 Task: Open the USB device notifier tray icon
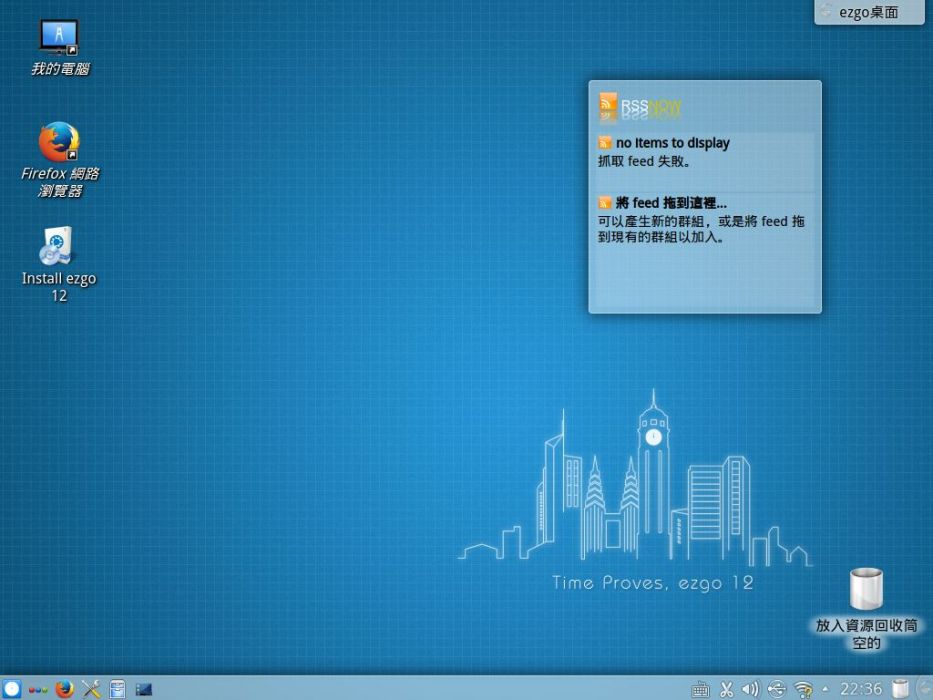pyautogui.click(x=777, y=689)
